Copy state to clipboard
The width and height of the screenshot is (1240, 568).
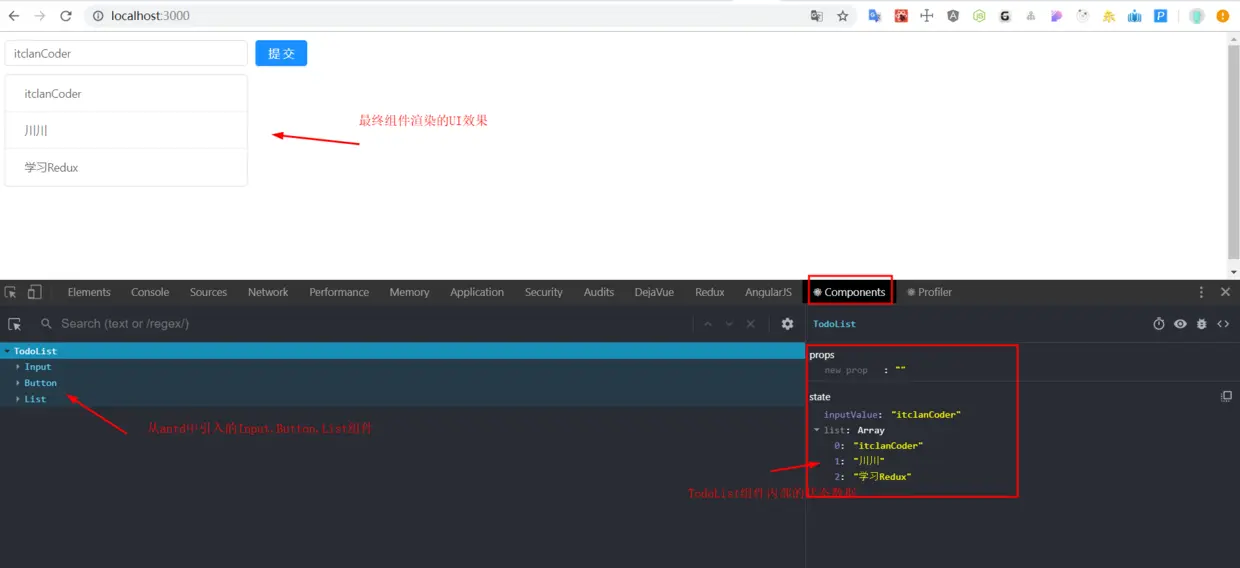click(x=1226, y=397)
